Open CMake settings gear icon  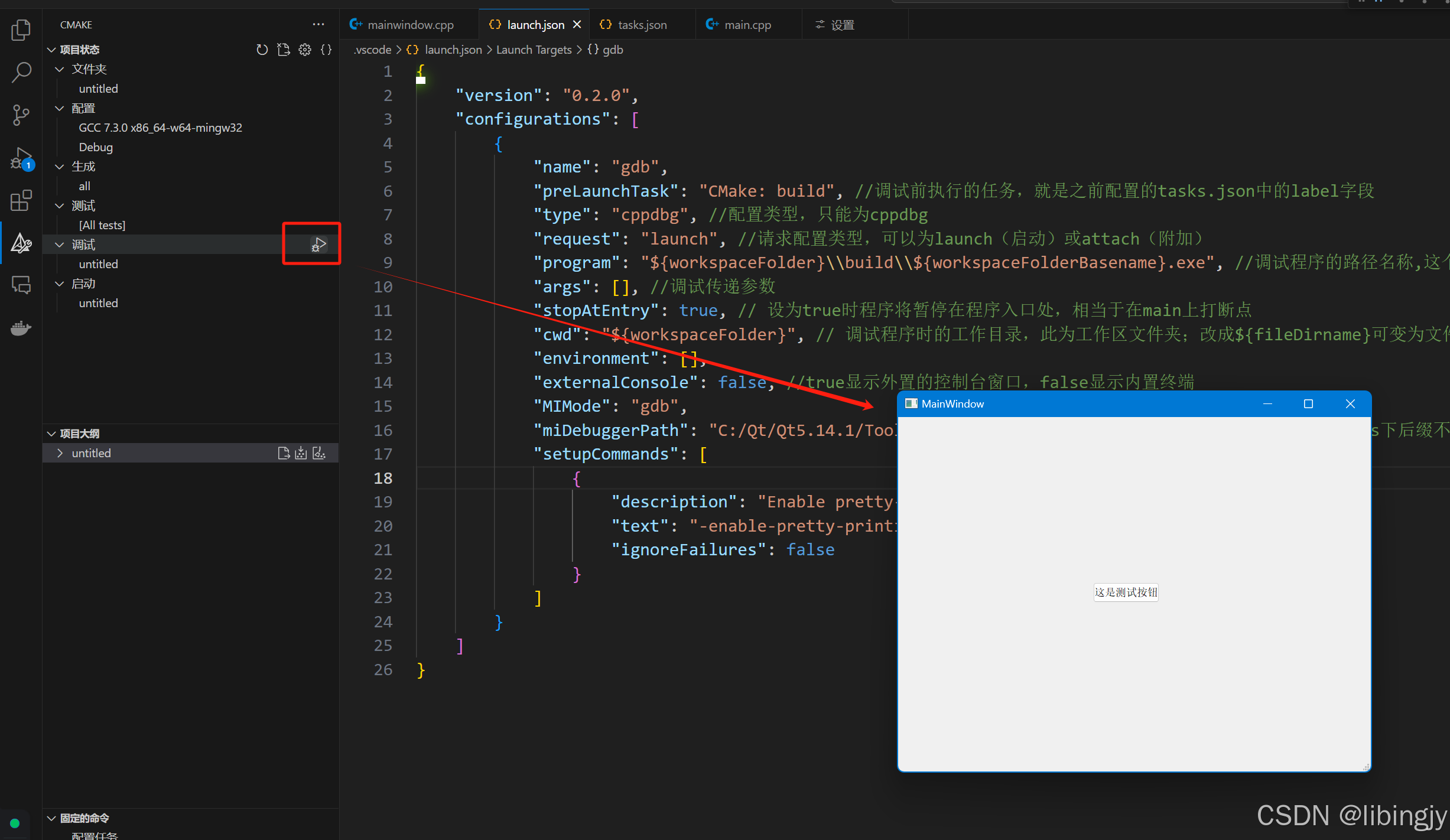pyautogui.click(x=305, y=50)
